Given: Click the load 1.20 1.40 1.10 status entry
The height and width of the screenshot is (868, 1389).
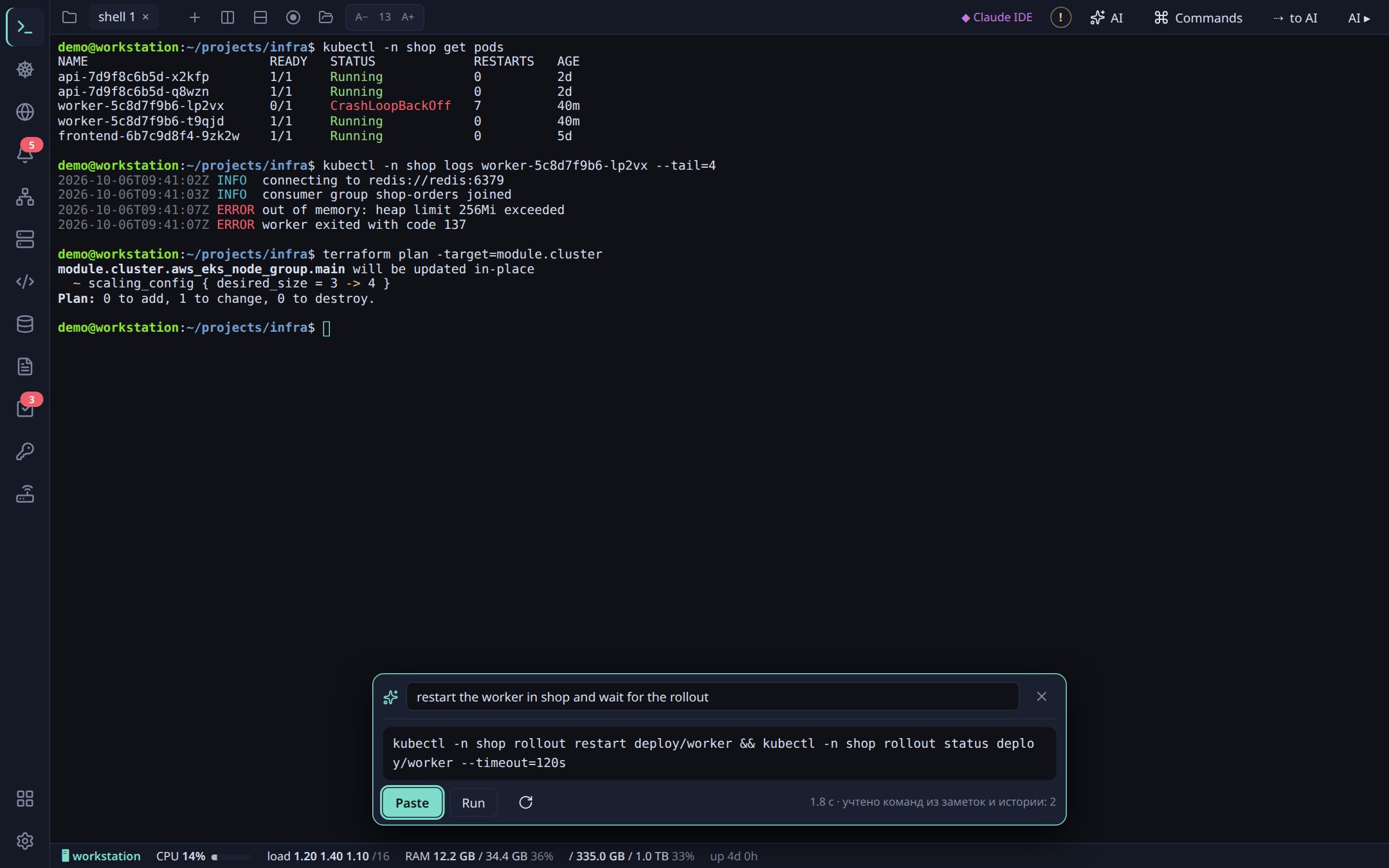Looking at the screenshot, I should pos(328,856).
